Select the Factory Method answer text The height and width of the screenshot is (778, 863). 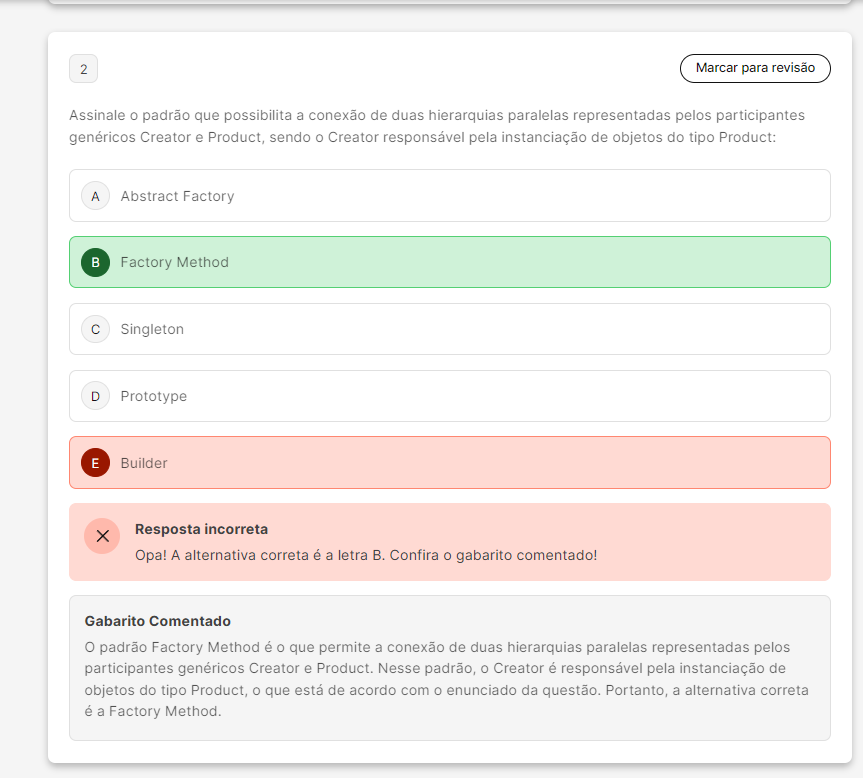pos(174,263)
